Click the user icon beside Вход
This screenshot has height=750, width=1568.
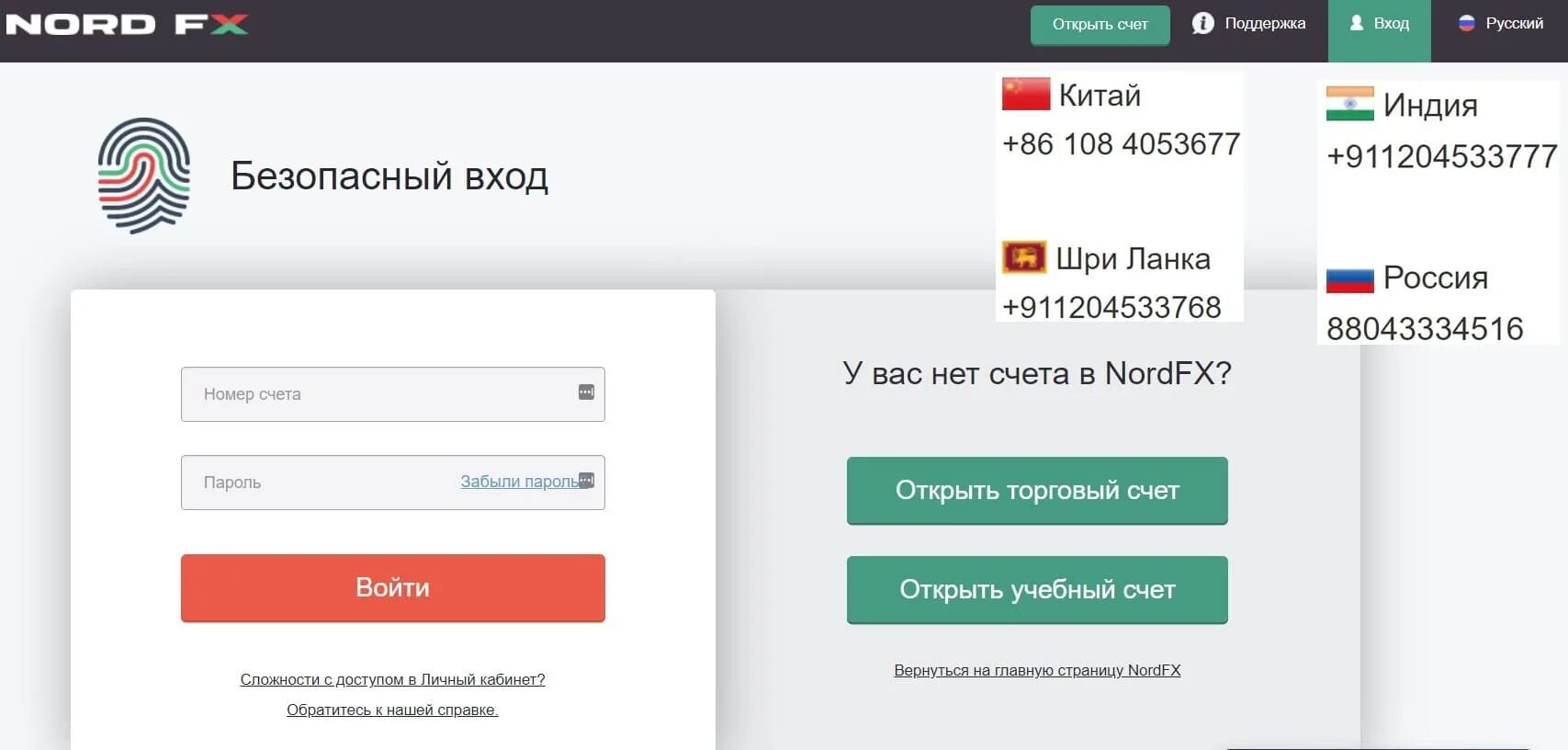click(x=1356, y=23)
